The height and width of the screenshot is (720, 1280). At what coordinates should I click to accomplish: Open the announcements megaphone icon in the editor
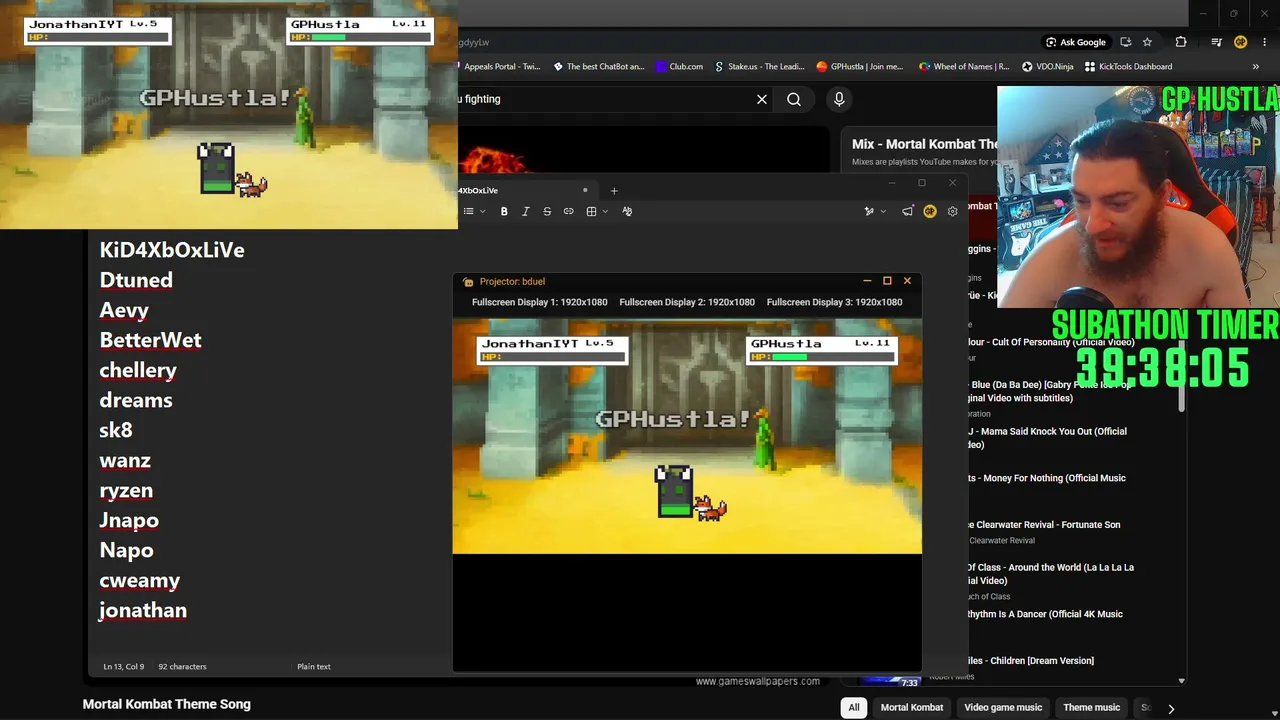click(907, 211)
